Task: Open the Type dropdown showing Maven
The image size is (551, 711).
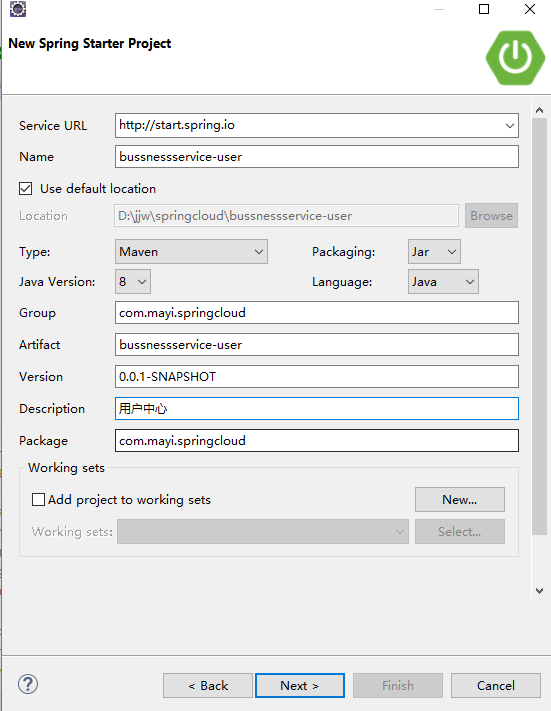Action: pyautogui.click(x=191, y=252)
